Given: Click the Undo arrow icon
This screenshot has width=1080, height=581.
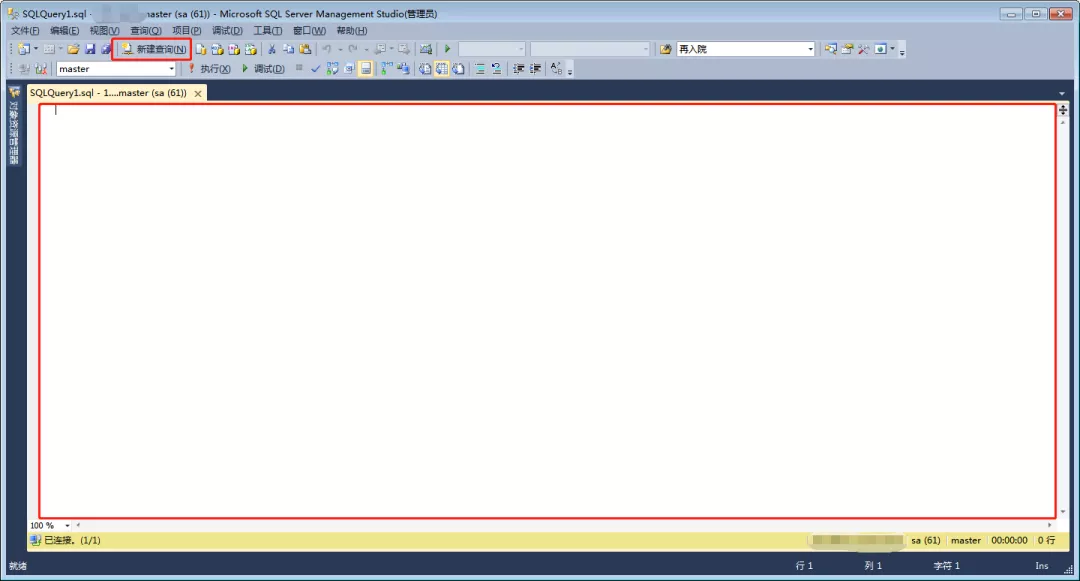Looking at the screenshot, I should tap(326, 49).
